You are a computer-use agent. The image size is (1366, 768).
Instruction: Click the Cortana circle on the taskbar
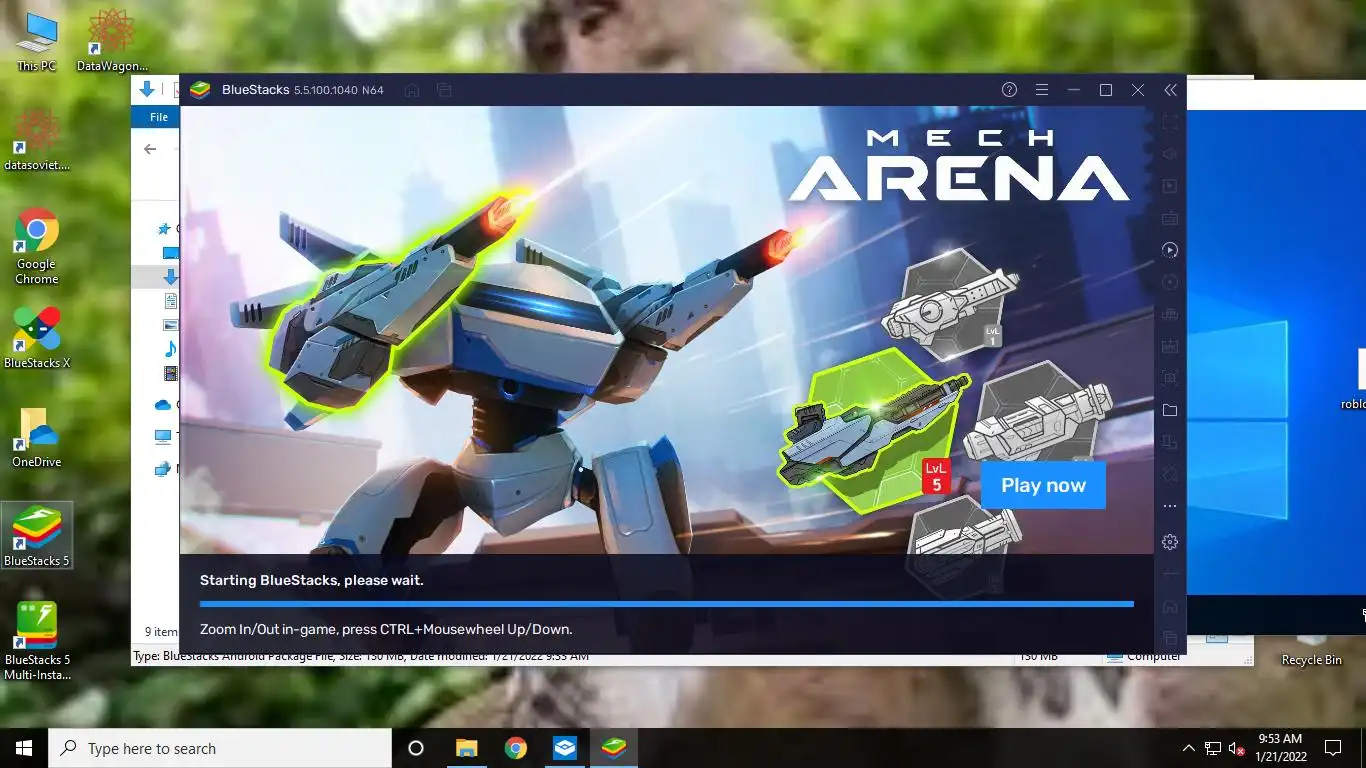click(x=416, y=748)
